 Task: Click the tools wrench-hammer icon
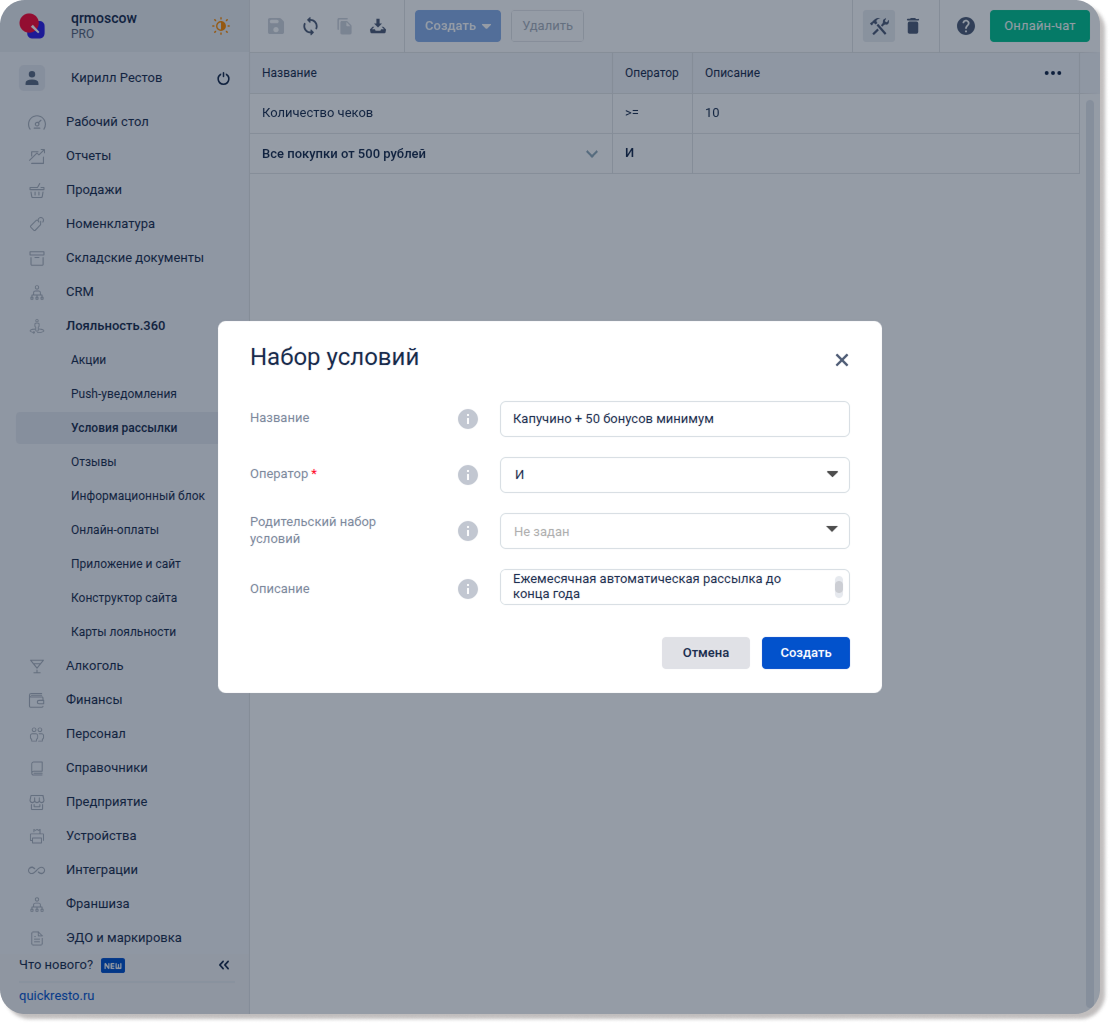click(879, 26)
